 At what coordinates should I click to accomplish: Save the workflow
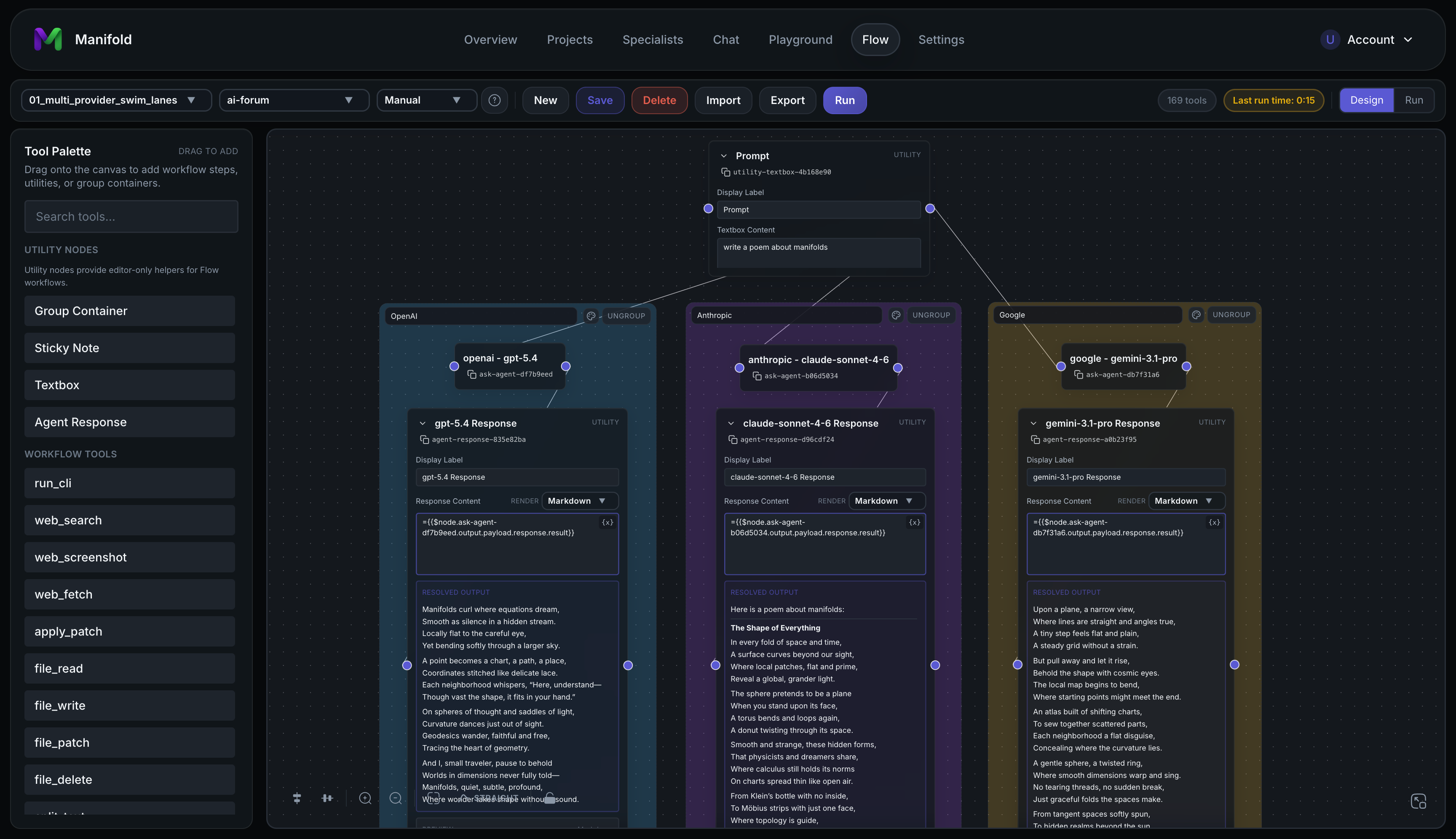coord(600,100)
